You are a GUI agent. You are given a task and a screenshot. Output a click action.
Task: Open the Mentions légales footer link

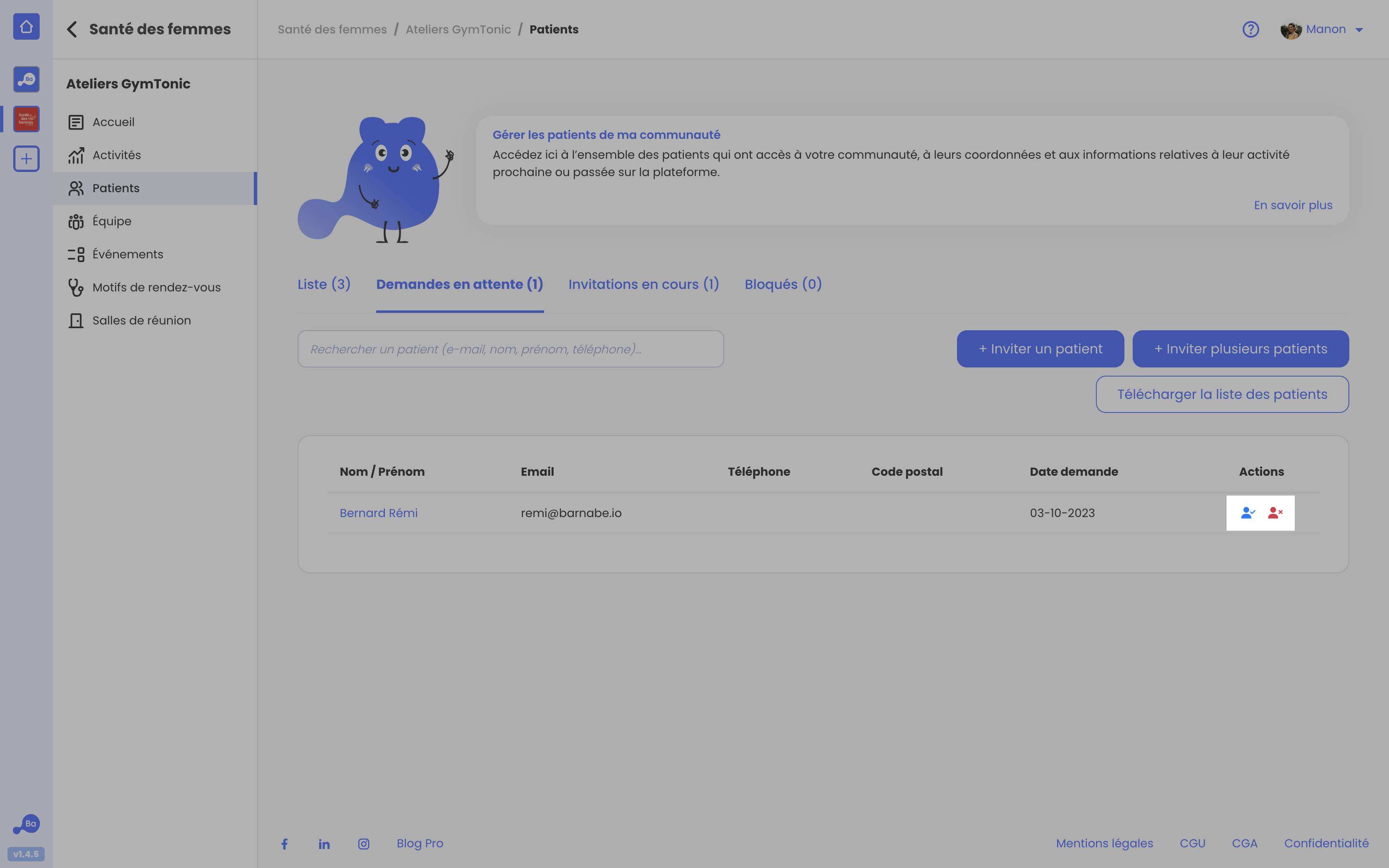(1104, 843)
